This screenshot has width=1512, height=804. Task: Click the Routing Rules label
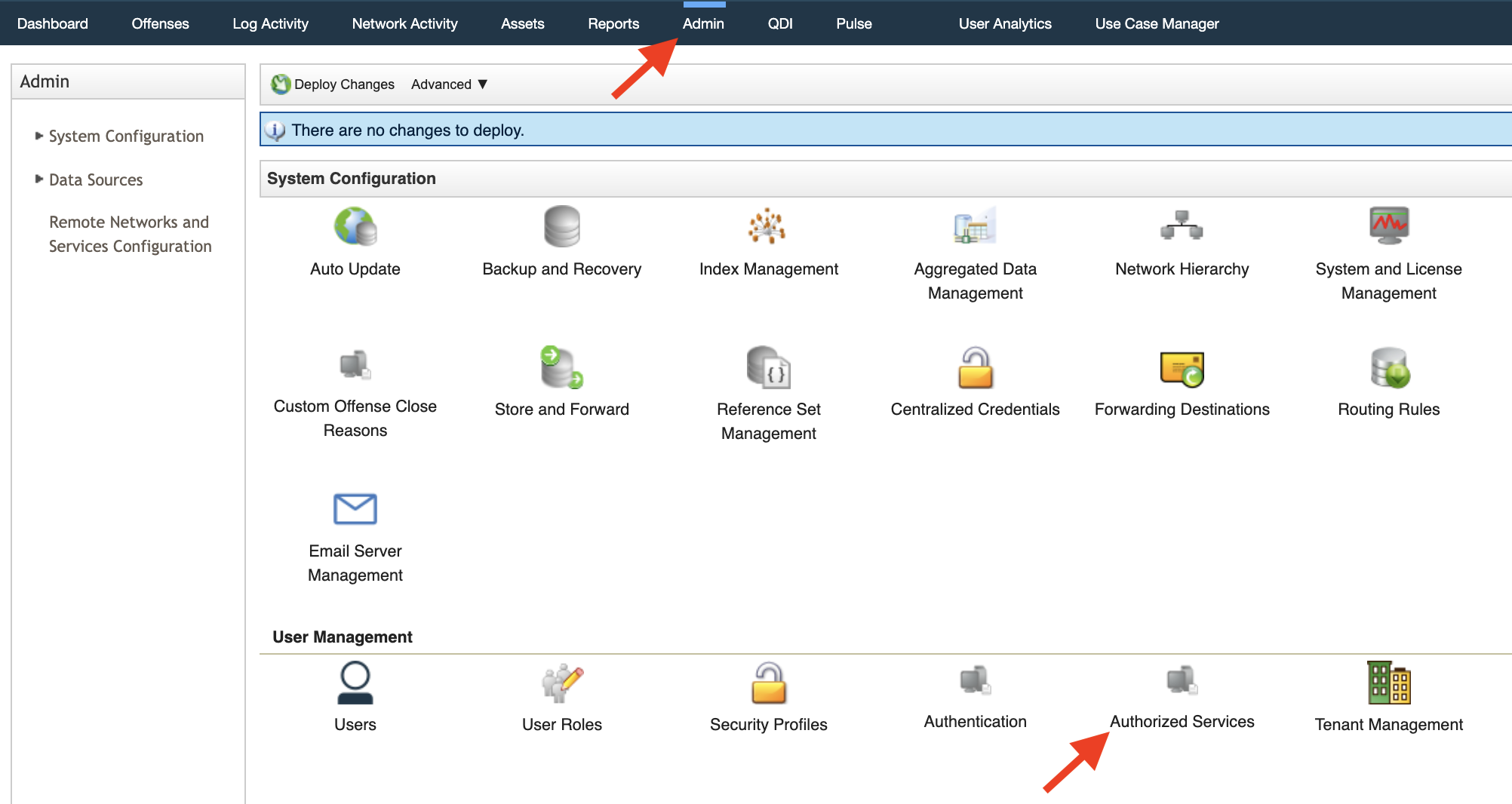point(1388,409)
